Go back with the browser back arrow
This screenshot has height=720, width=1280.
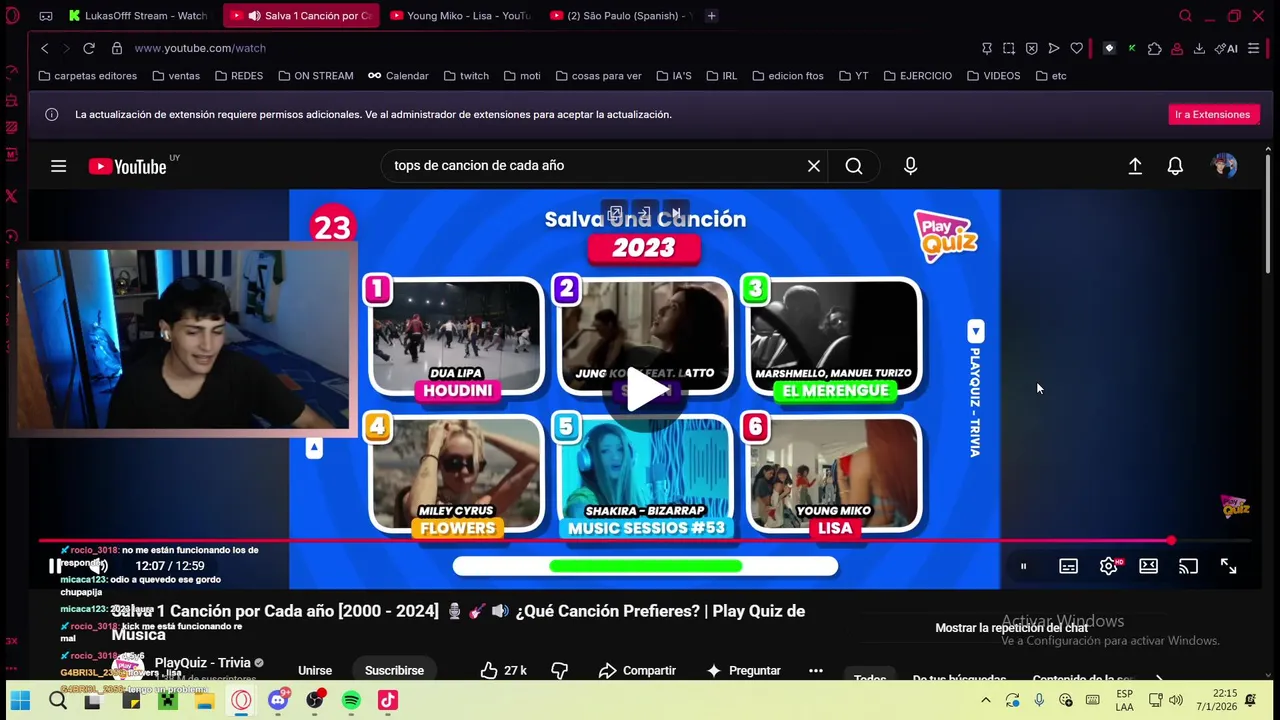click(44, 48)
